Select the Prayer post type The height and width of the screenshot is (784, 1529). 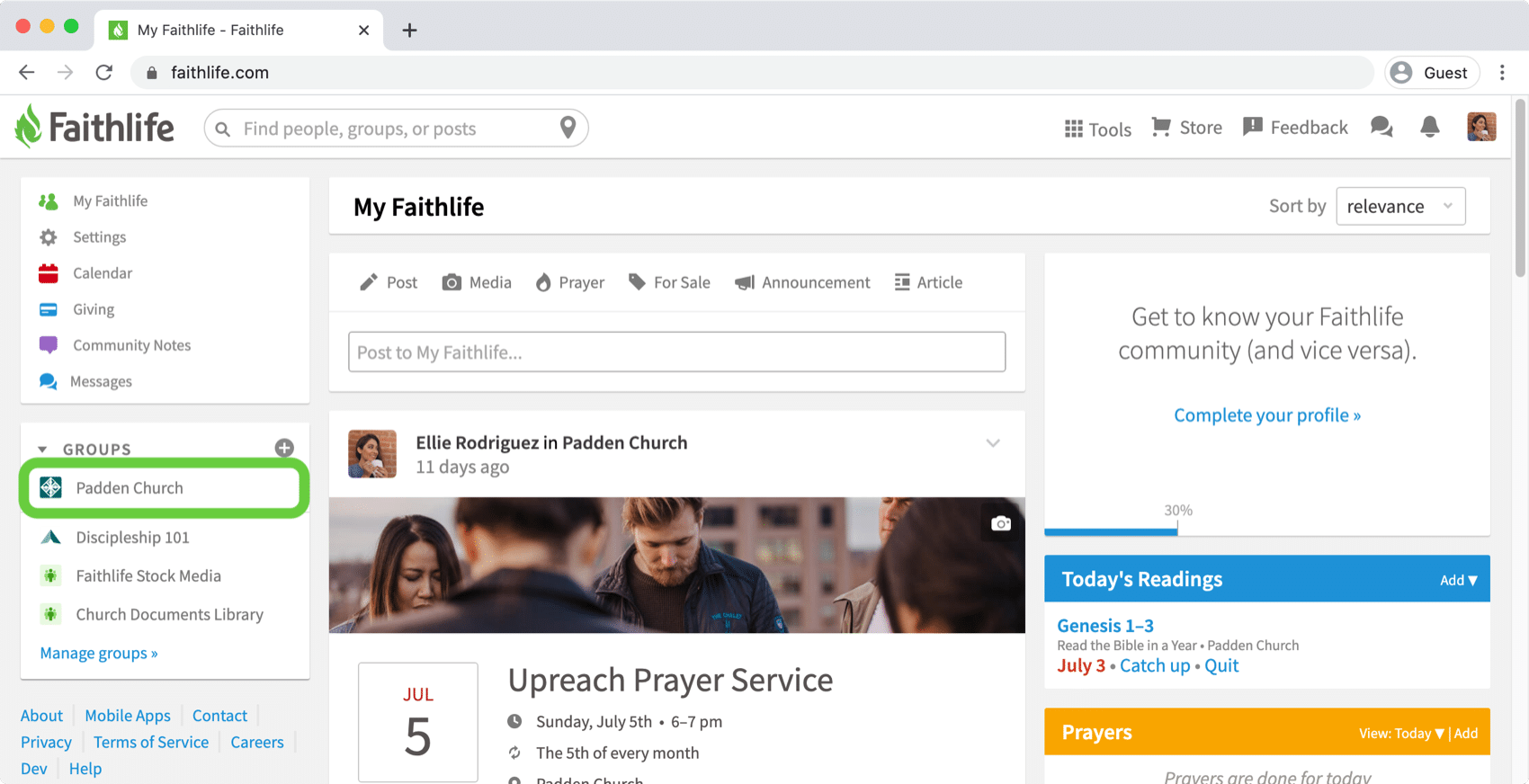[570, 282]
